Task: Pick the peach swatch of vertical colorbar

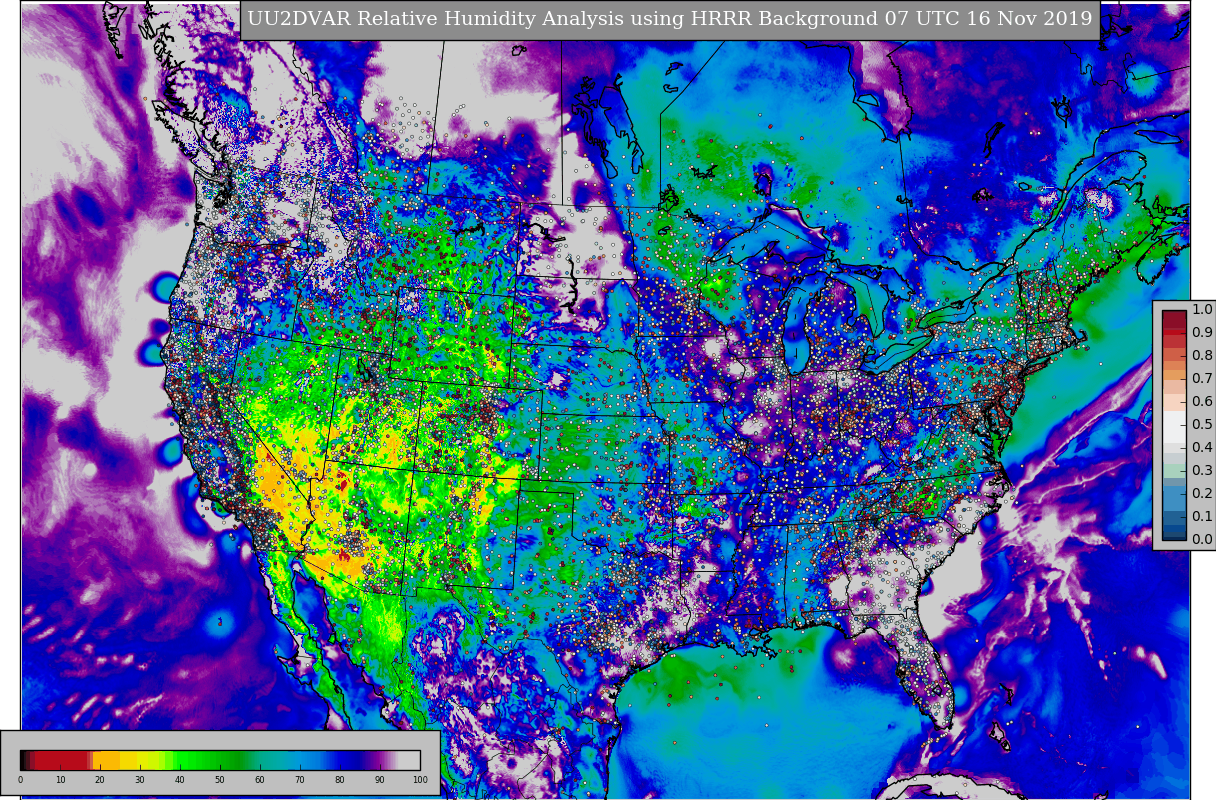Action: point(1174,402)
